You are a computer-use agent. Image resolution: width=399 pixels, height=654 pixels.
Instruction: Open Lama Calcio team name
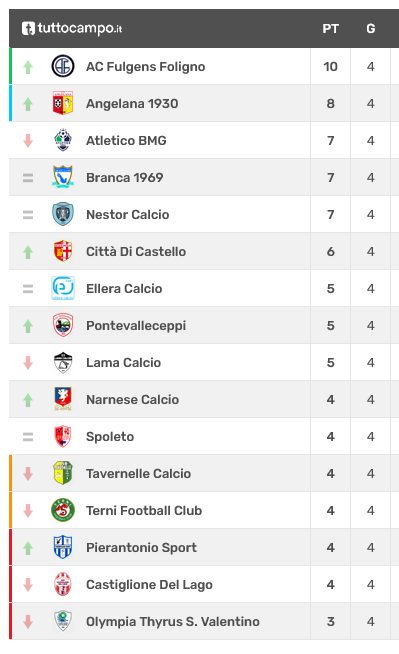(123, 362)
